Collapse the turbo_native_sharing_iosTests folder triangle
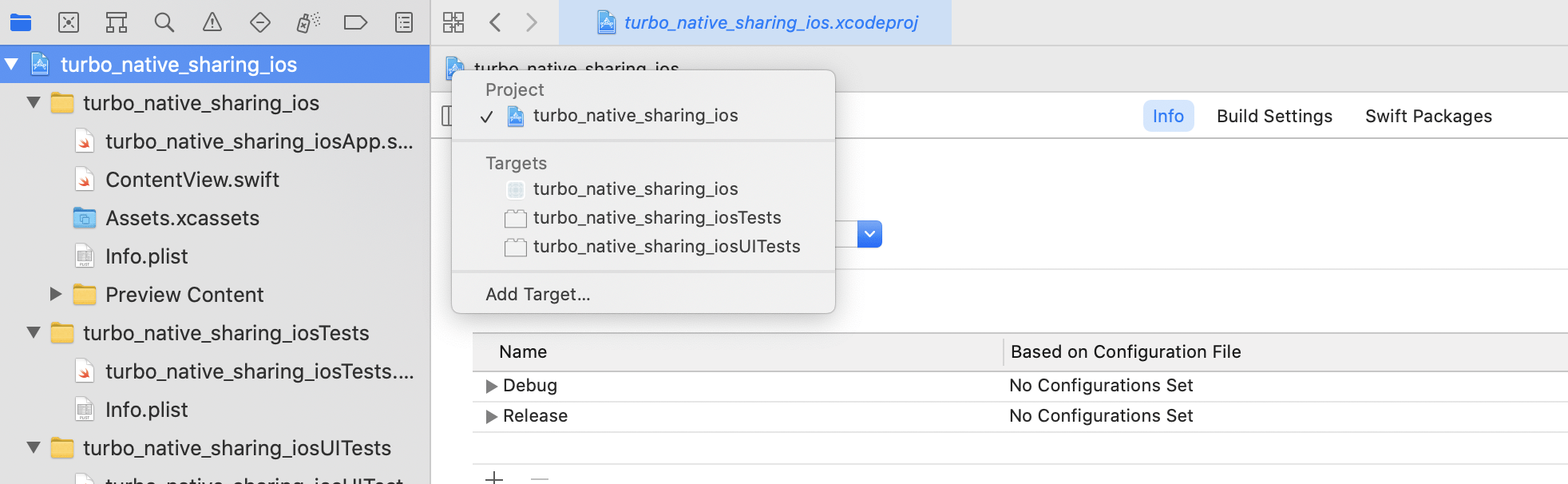1568x484 pixels. (34, 332)
